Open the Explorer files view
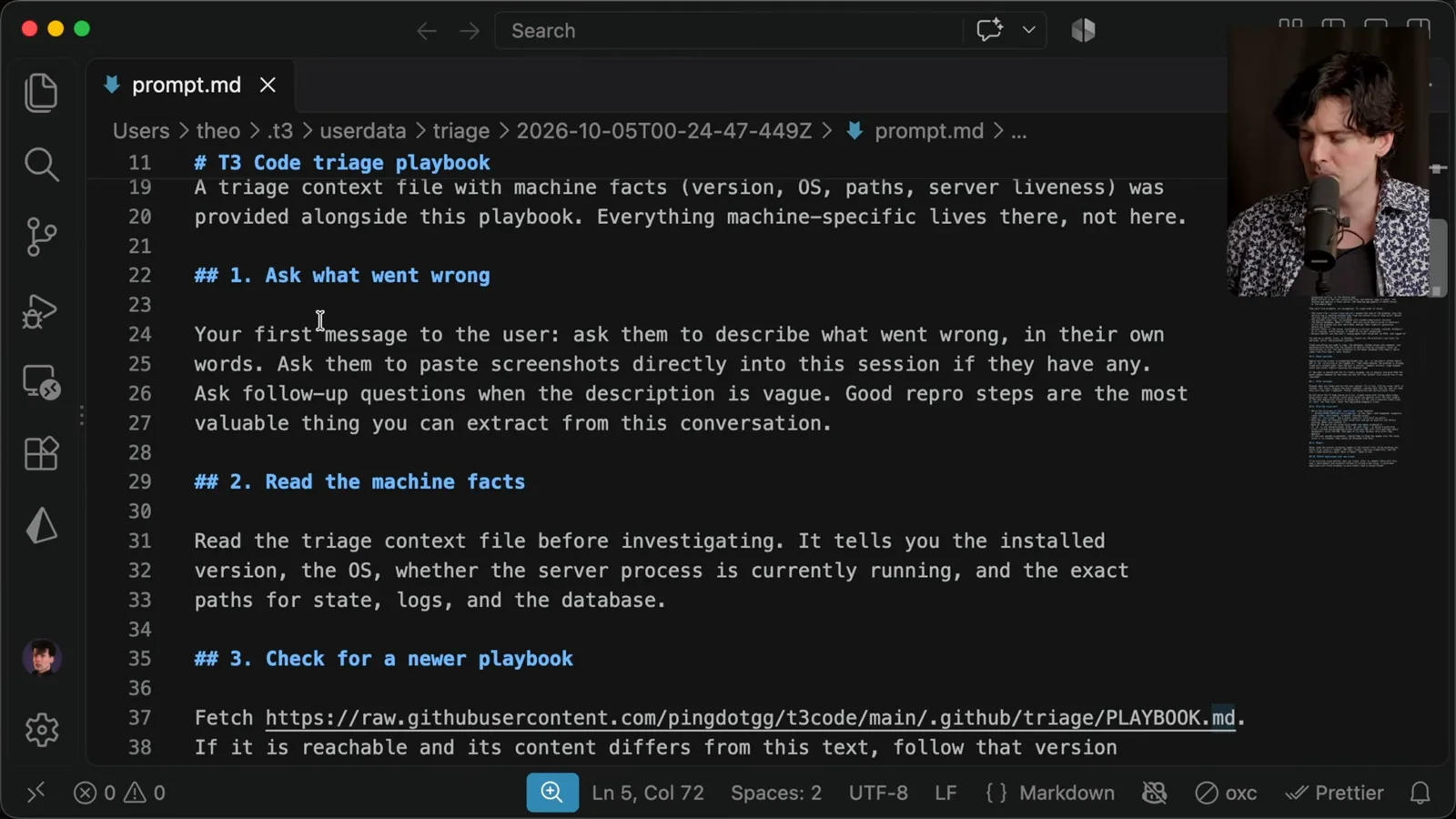 (41, 93)
